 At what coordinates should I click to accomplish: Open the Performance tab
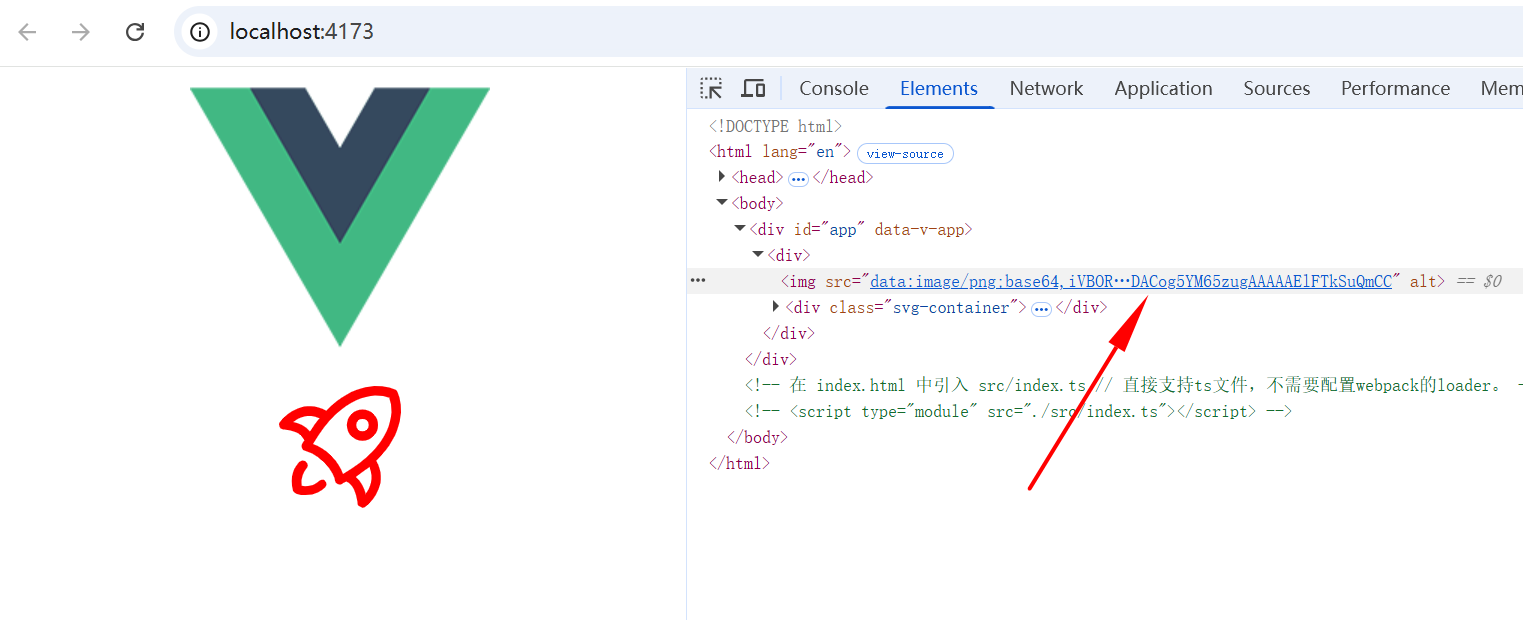(x=1395, y=88)
